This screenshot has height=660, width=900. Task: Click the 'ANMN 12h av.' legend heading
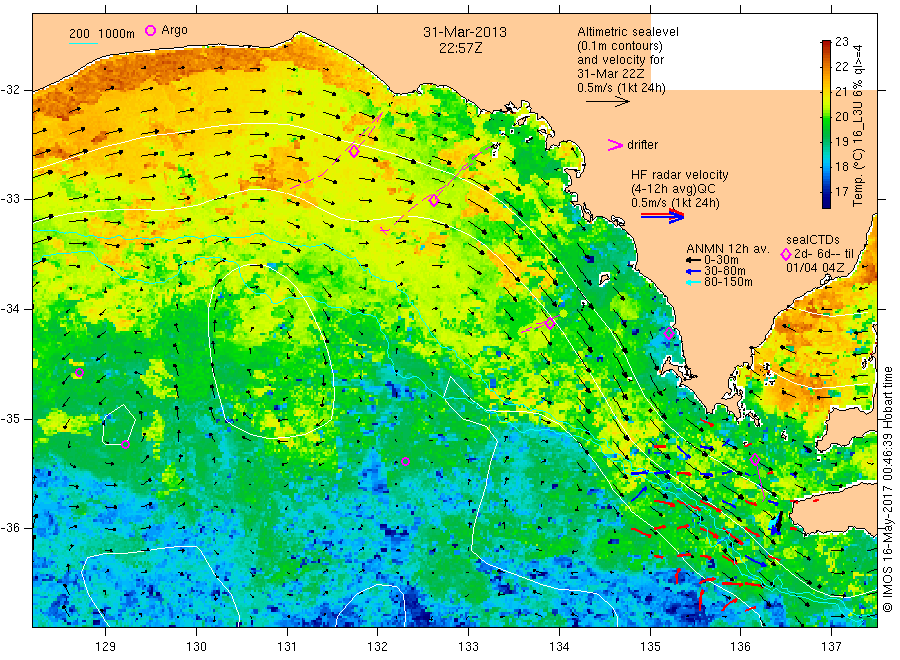click(728, 249)
